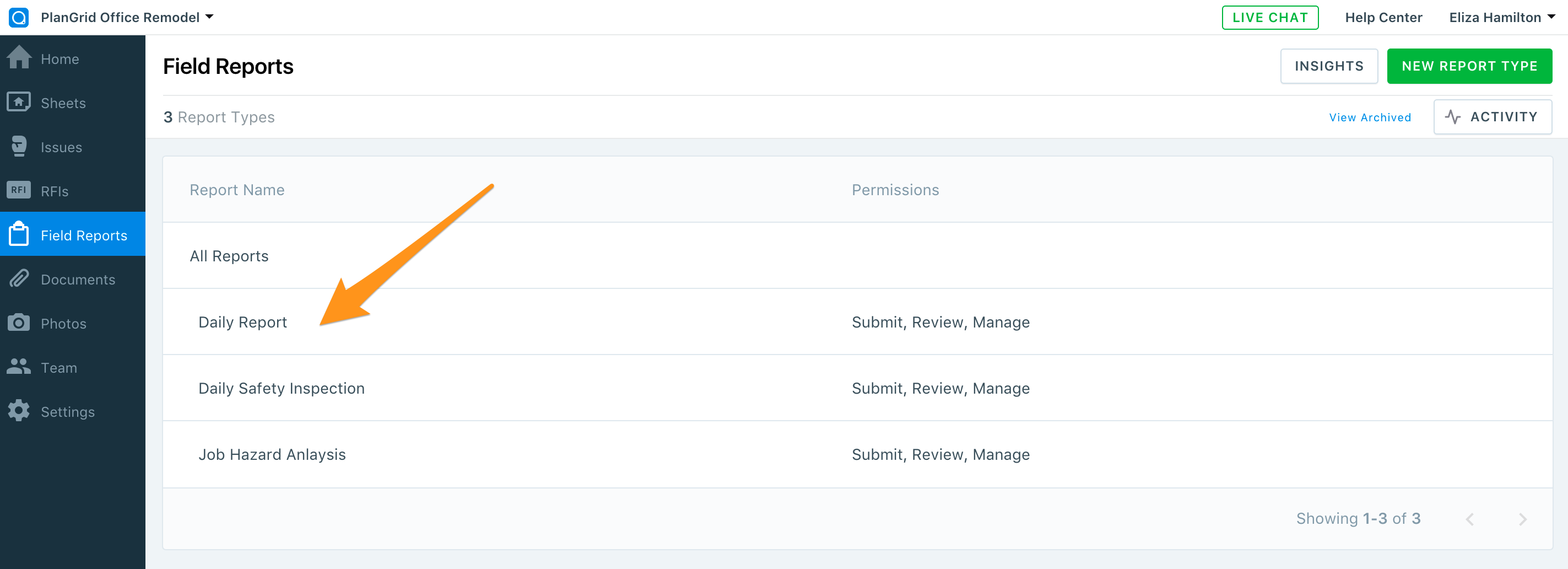Image resolution: width=1568 pixels, height=569 pixels.
Task: Click the Activity pulse icon
Action: pos(1453,116)
